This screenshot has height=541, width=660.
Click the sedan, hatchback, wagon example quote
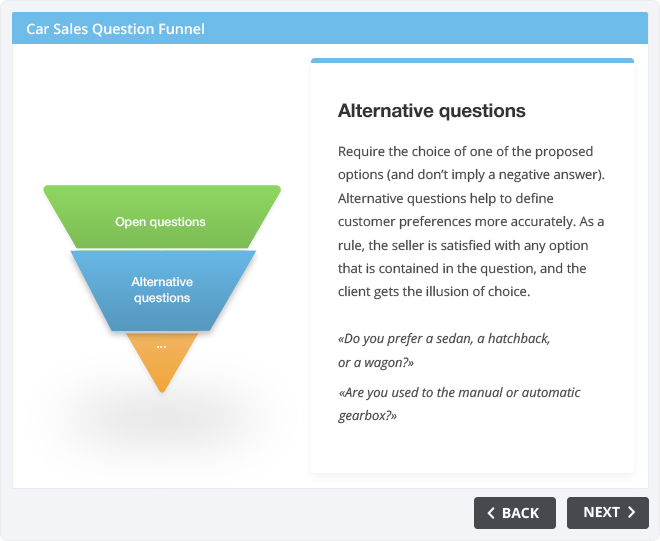(x=444, y=350)
